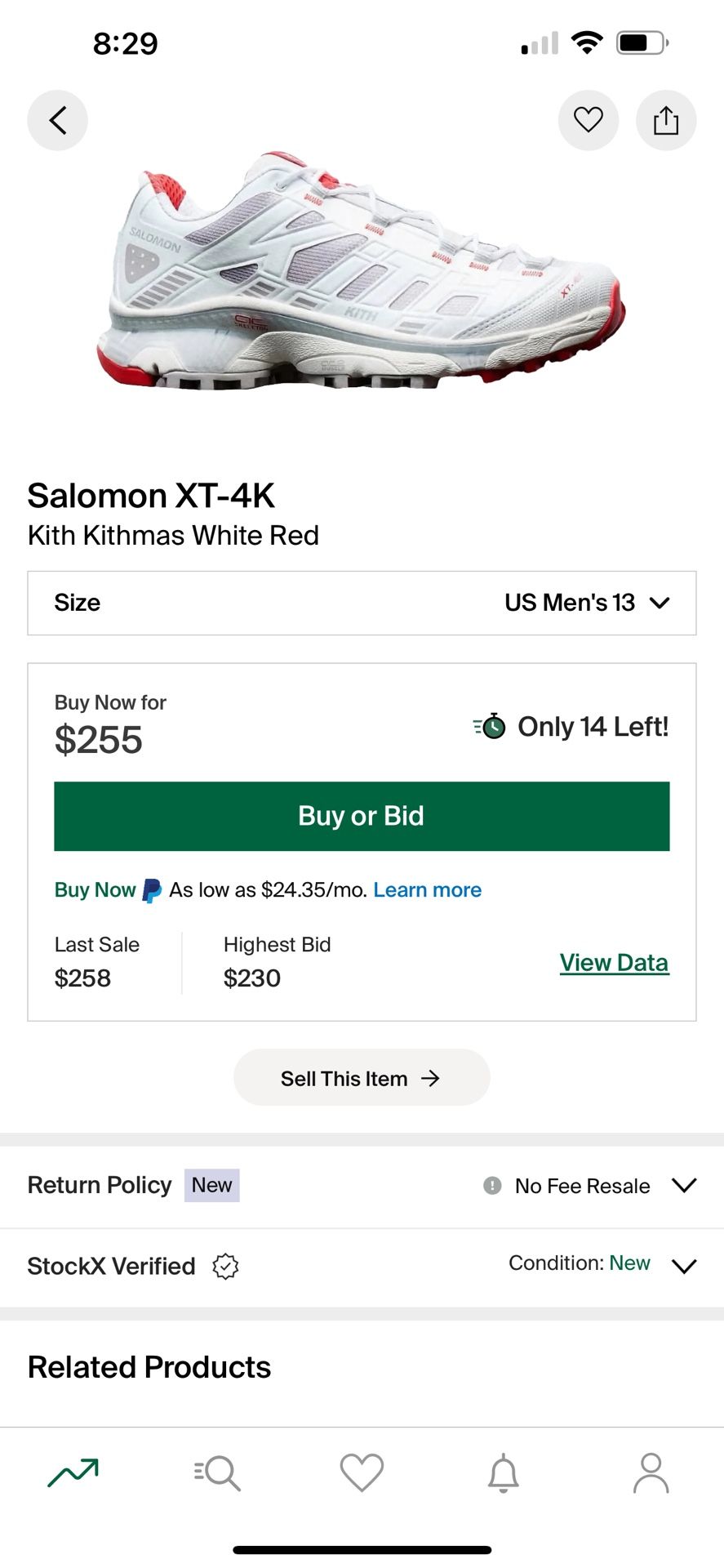Tap the StockX Verified badge icon

click(225, 1267)
